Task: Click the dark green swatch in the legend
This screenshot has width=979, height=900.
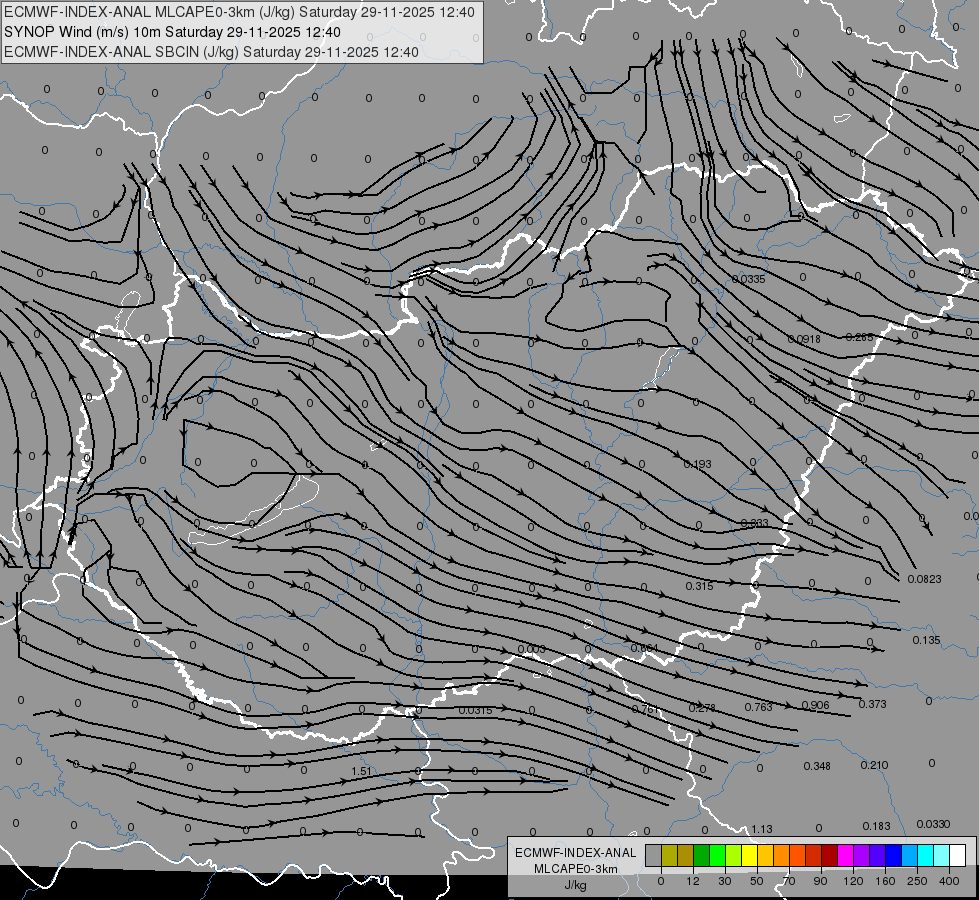Action: 702,855
